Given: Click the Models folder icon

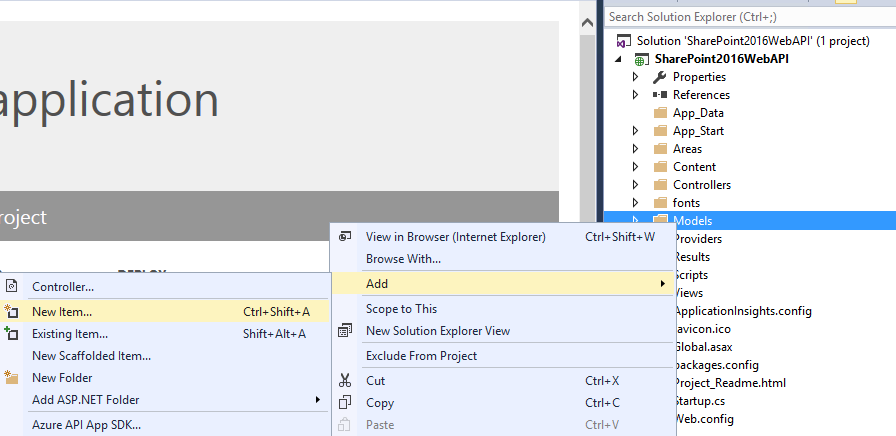Looking at the screenshot, I should click(x=660, y=221).
